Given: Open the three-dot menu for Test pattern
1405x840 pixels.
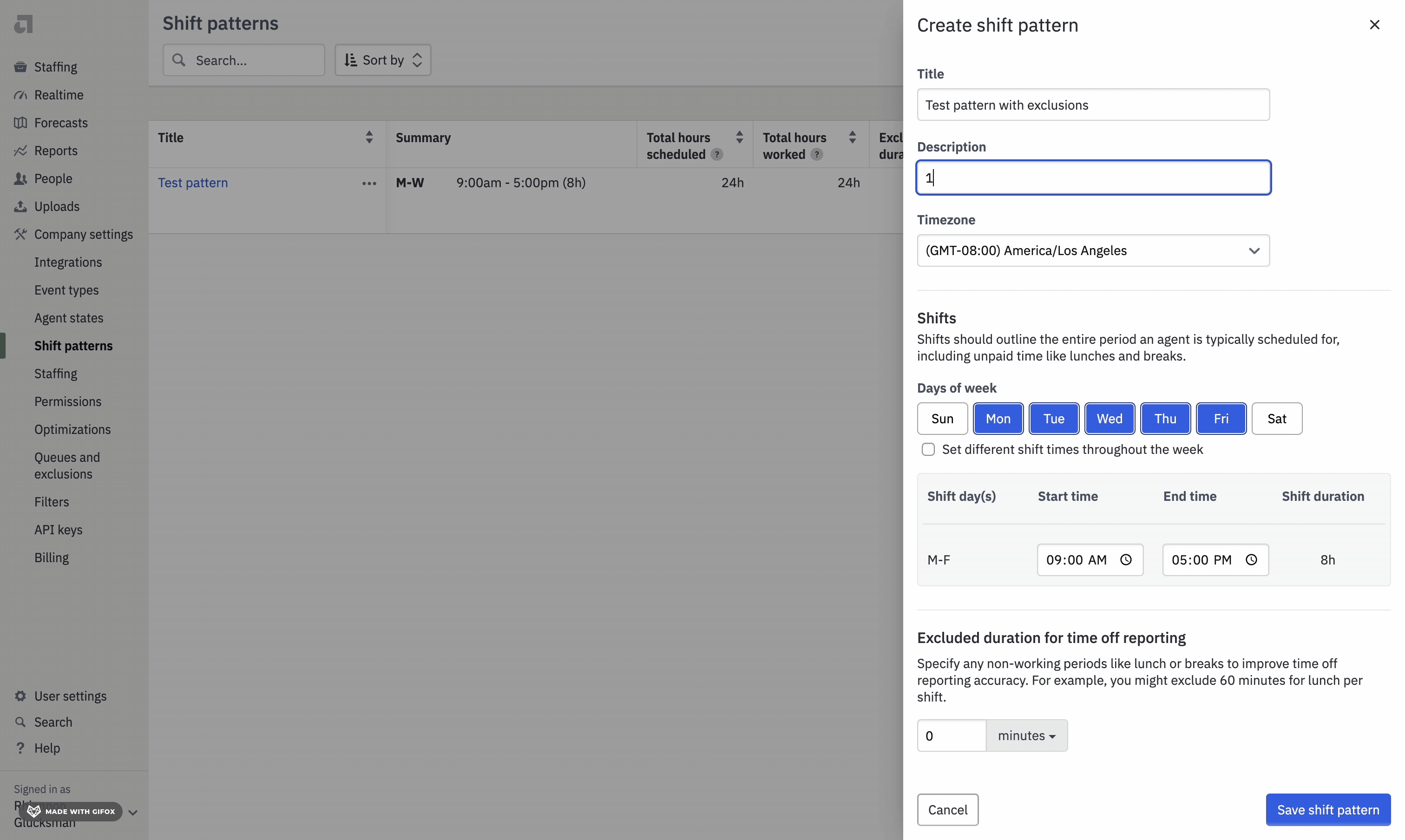Looking at the screenshot, I should click(369, 183).
